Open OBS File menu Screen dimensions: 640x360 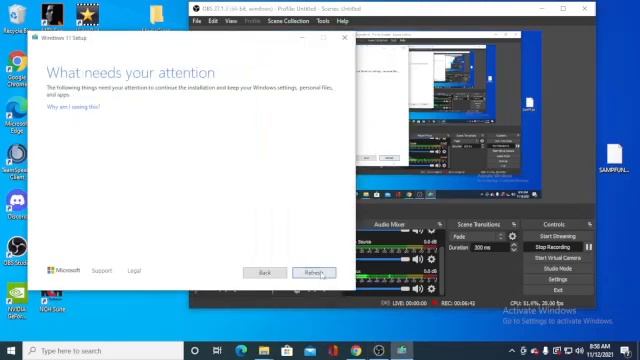[197, 21]
